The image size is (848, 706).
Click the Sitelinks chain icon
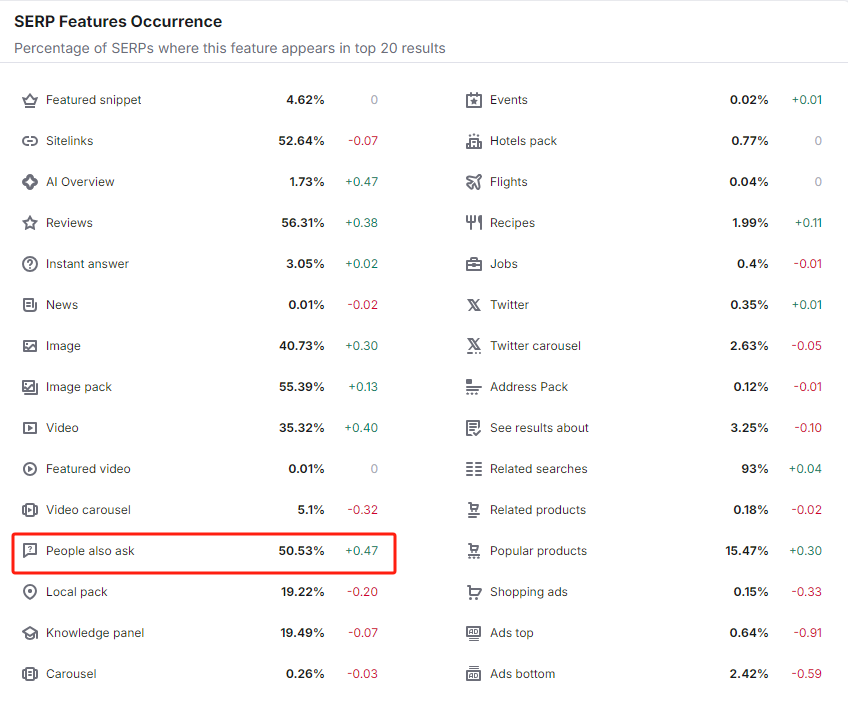coord(30,141)
